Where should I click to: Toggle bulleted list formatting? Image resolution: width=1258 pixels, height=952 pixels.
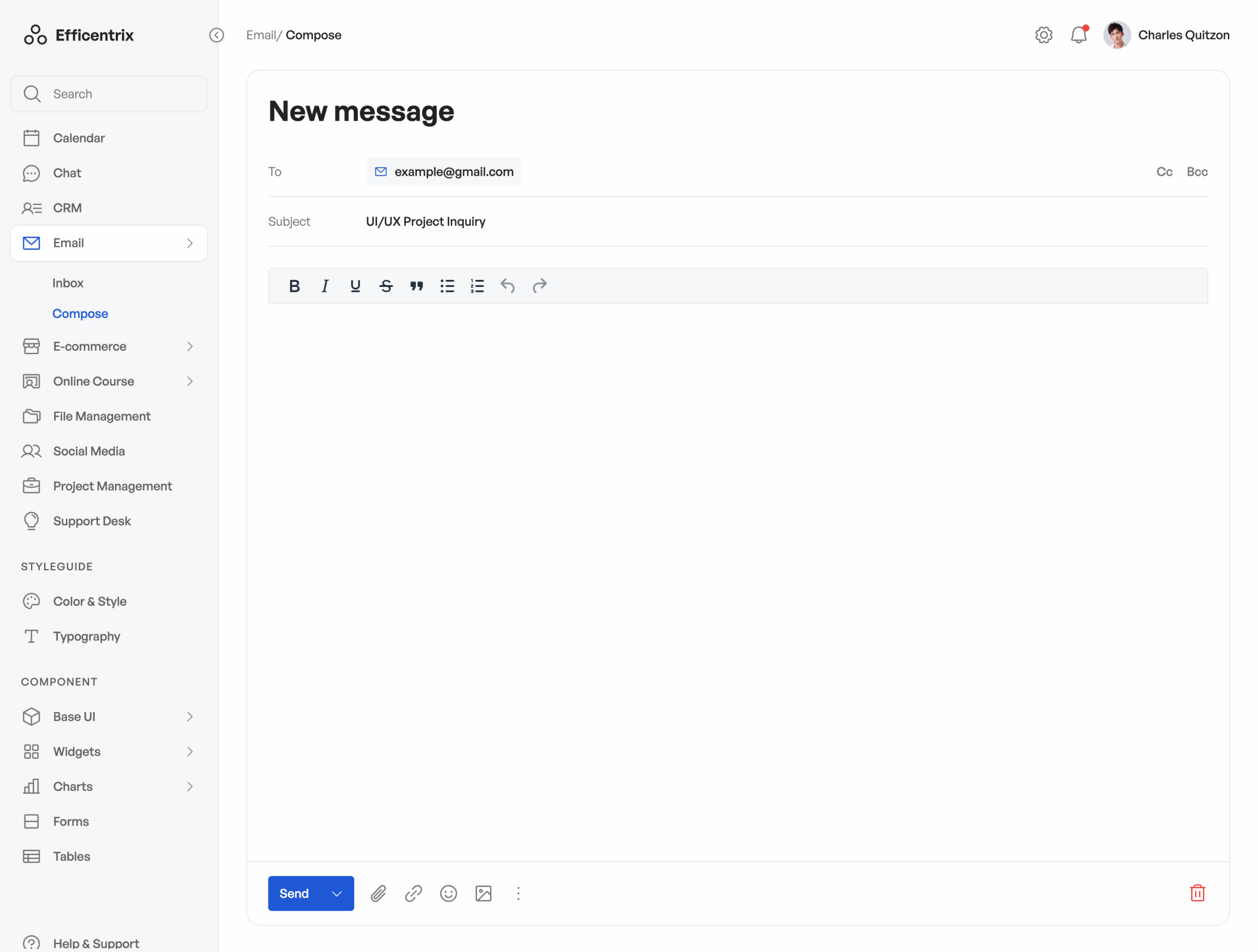tap(447, 286)
